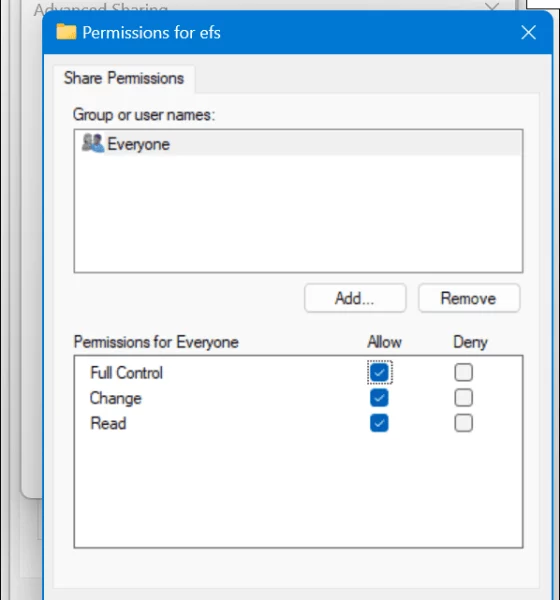The height and width of the screenshot is (600, 560).
Task: Click the Read permission label
Action: 108,424
